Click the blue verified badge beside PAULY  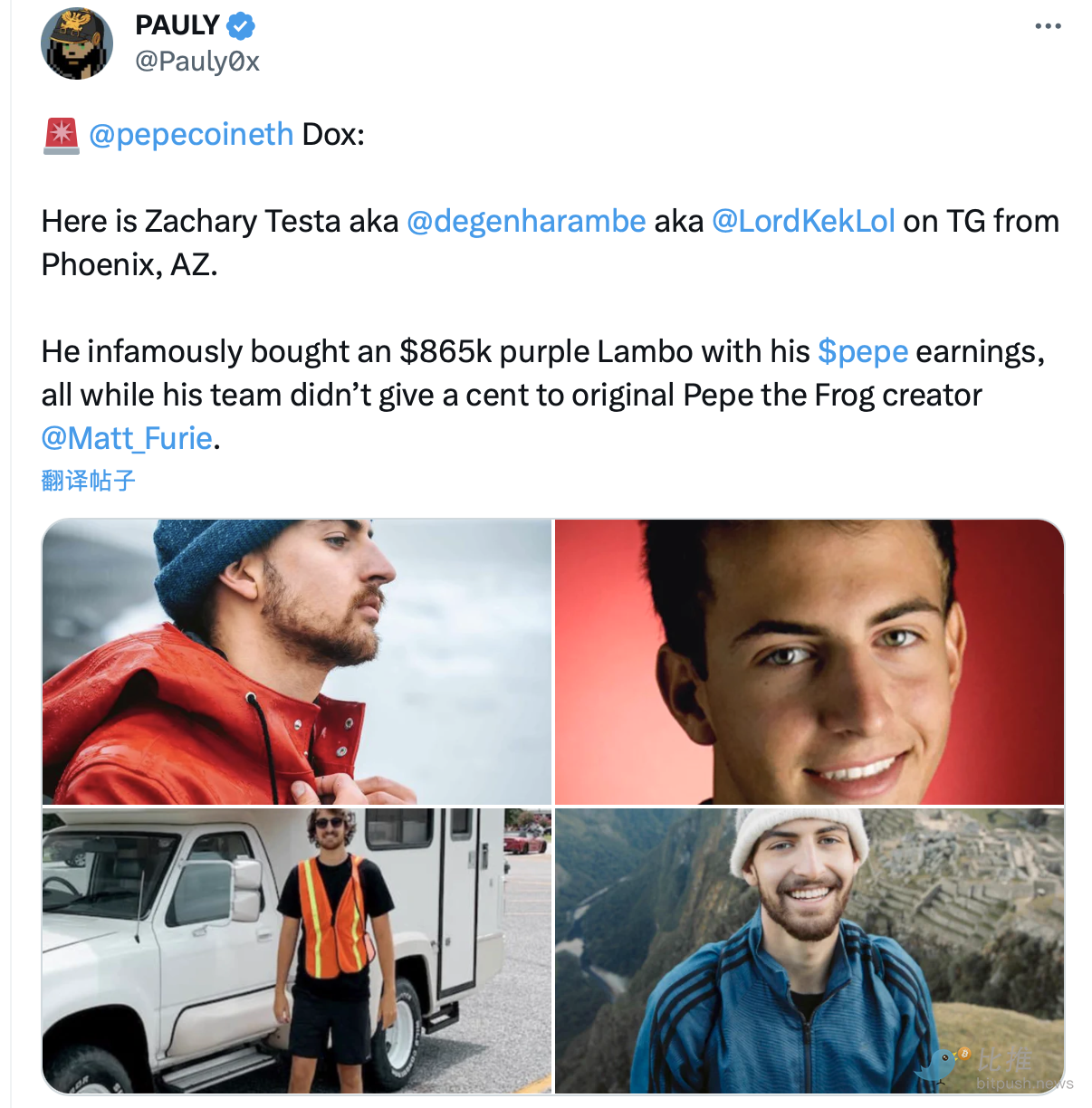point(241,26)
